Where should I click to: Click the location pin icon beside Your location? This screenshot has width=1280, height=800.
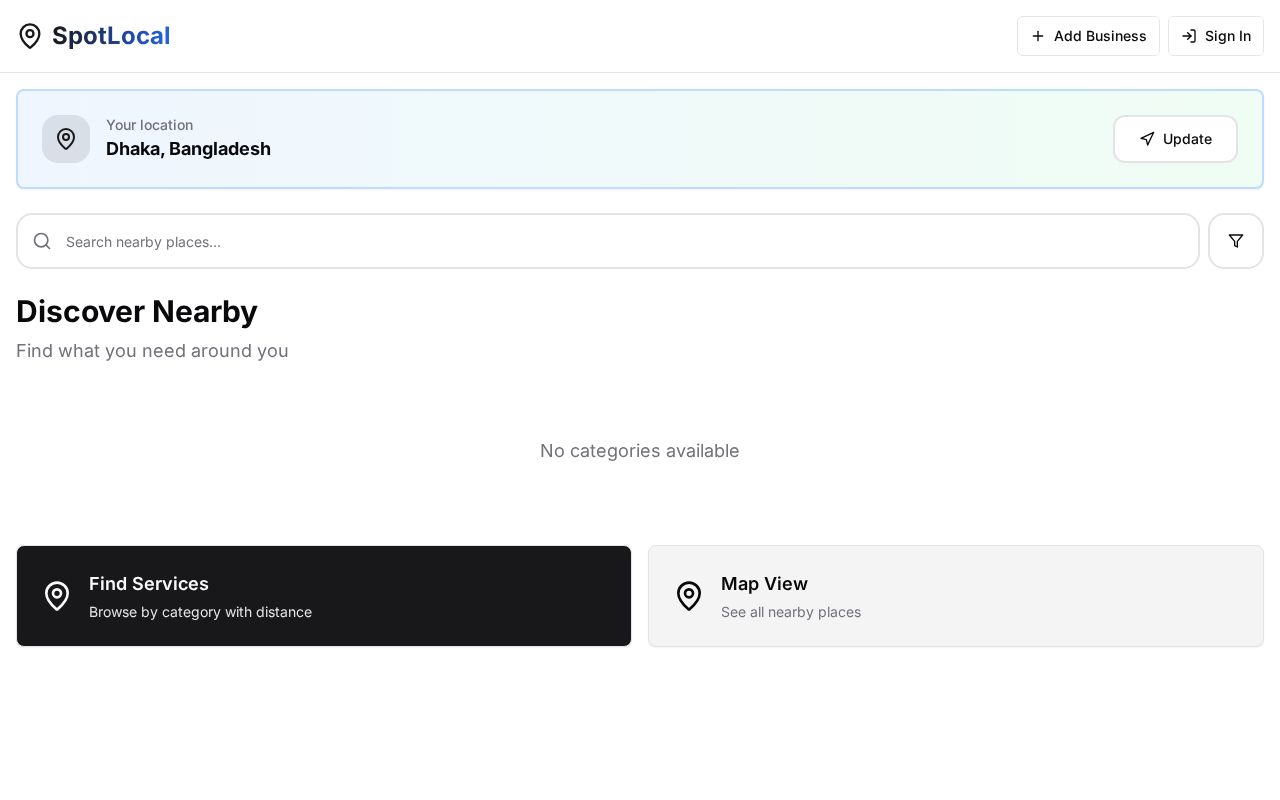click(x=66, y=139)
